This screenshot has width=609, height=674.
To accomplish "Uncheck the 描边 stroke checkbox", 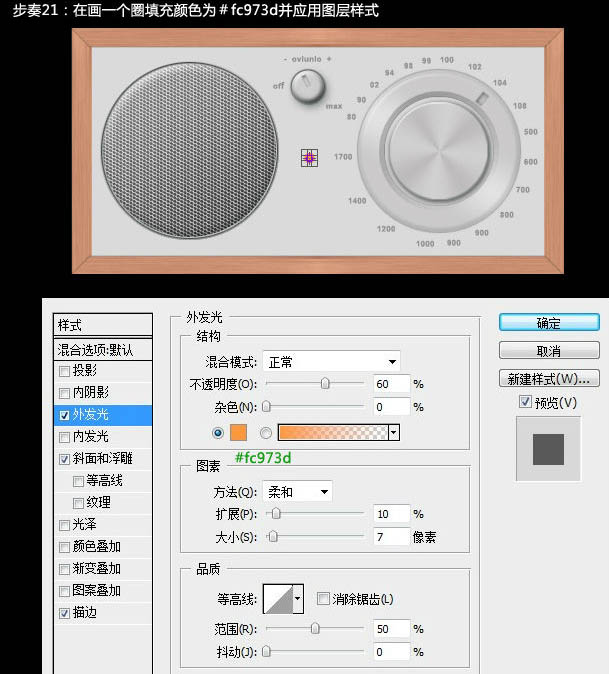I will (x=64, y=613).
